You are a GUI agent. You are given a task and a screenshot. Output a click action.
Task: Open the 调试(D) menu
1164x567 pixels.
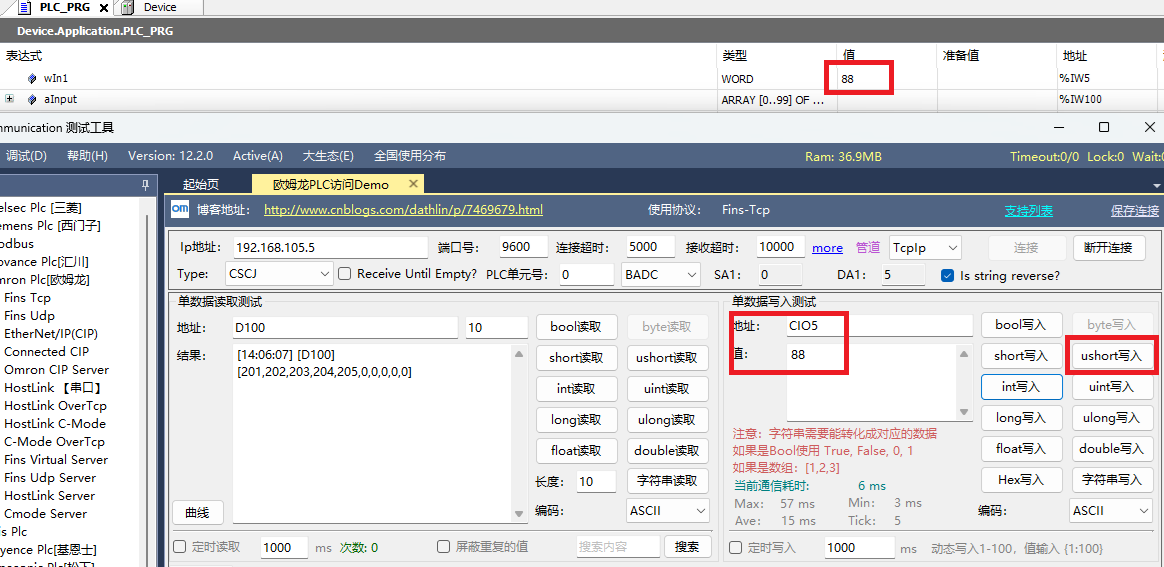point(26,156)
